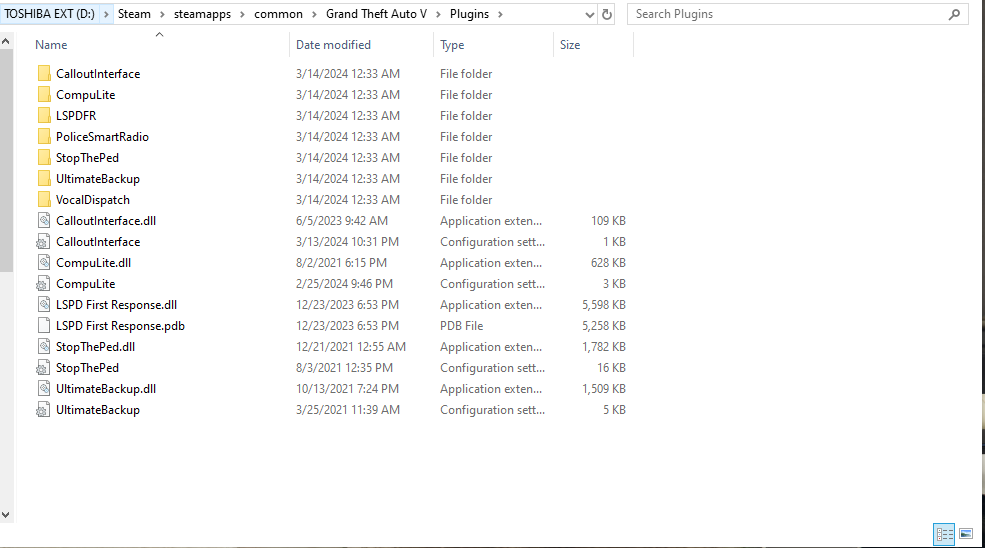Screen dimensions: 985x548
Task: Click the StopThePed configuration settings icon
Action: pyautogui.click(x=43, y=368)
